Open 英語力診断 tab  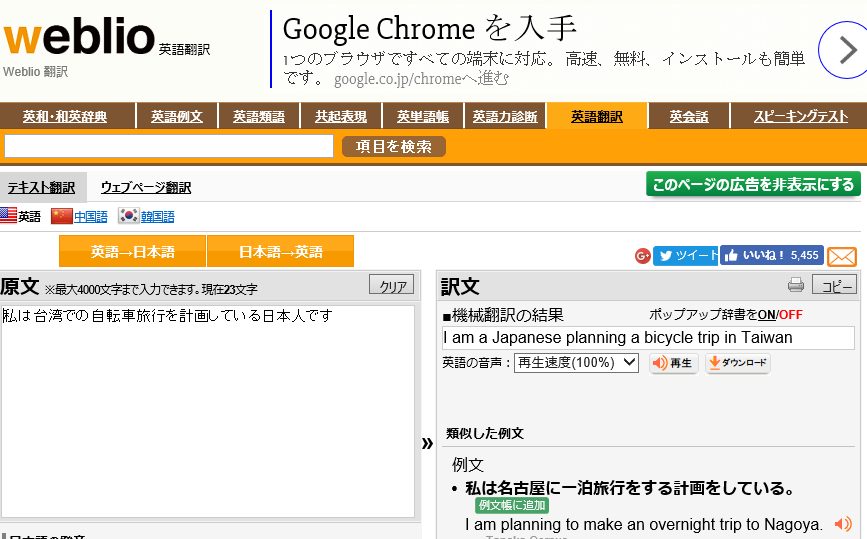[505, 117]
